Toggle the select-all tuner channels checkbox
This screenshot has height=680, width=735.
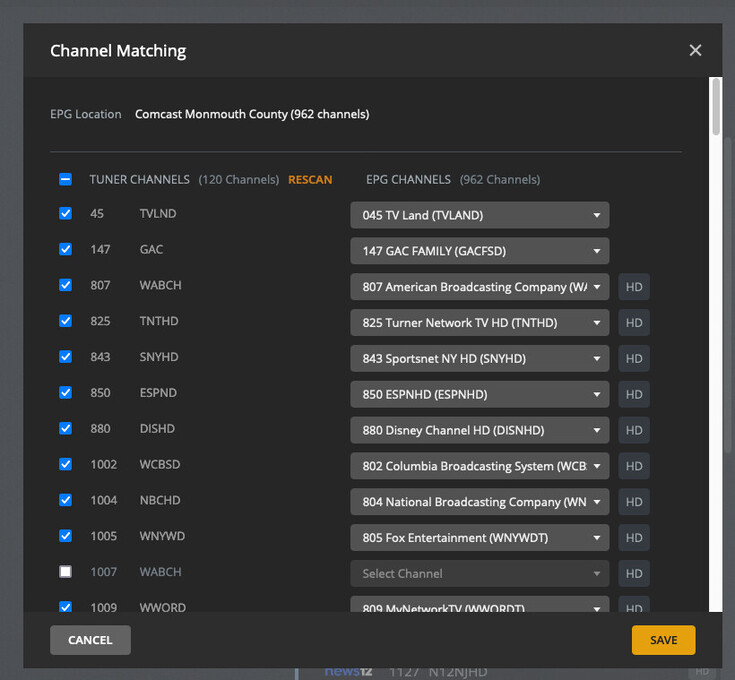[x=66, y=180]
